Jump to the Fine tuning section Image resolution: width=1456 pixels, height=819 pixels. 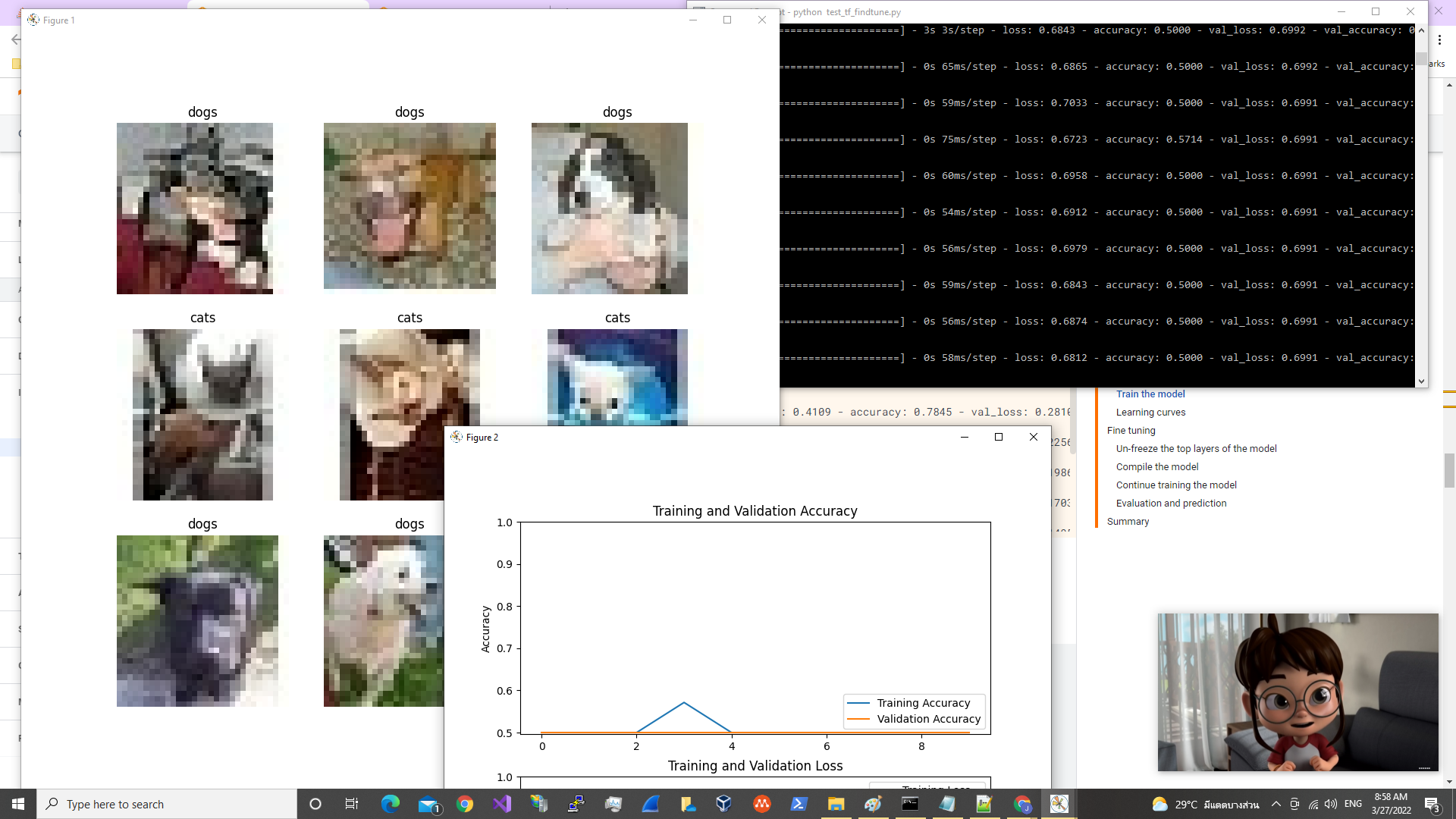point(1131,430)
